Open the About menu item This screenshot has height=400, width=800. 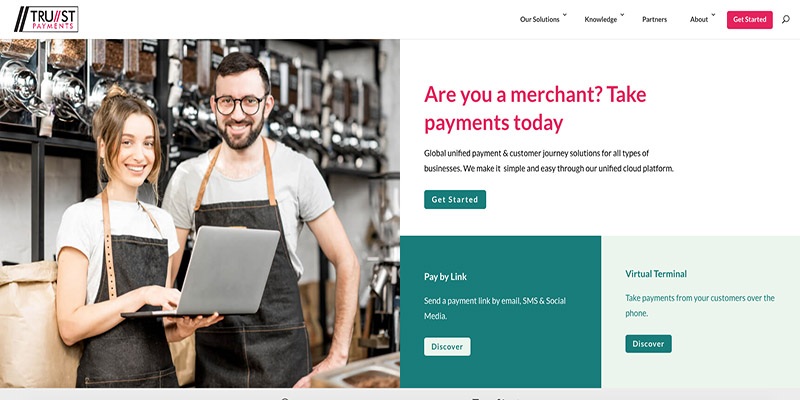coord(699,19)
